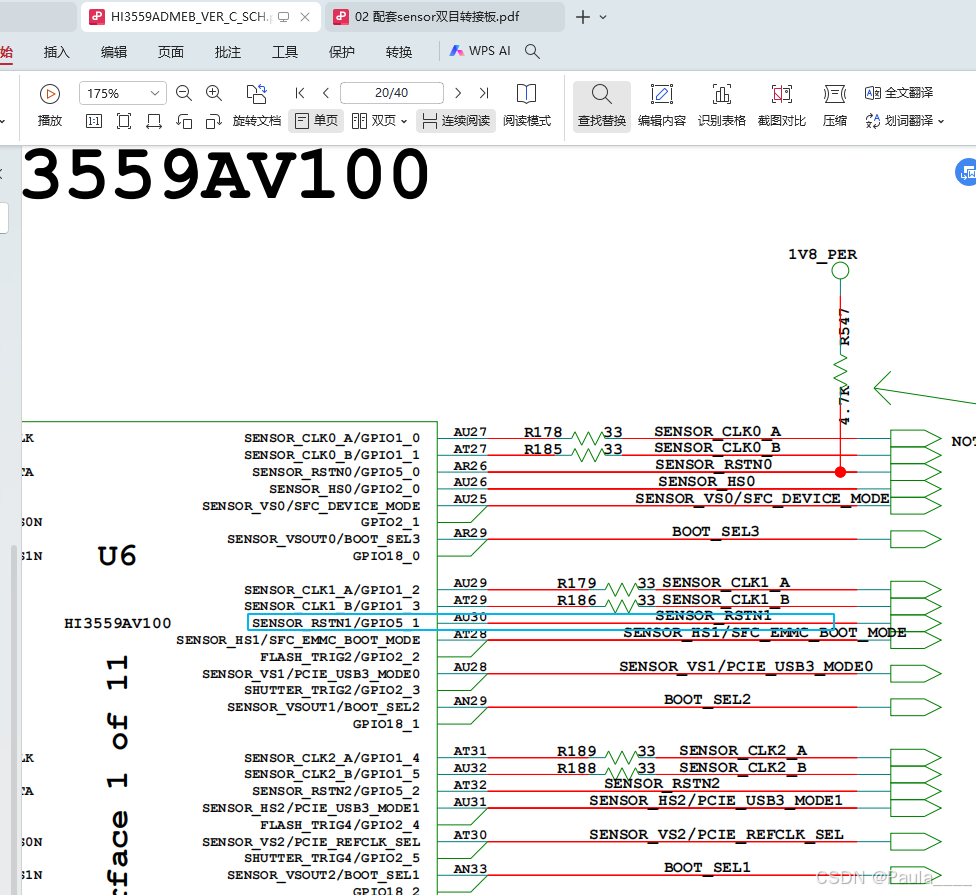Click the 1V8_PER power label
This screenshot has height=895, width=976.
[x=822, y=255]
